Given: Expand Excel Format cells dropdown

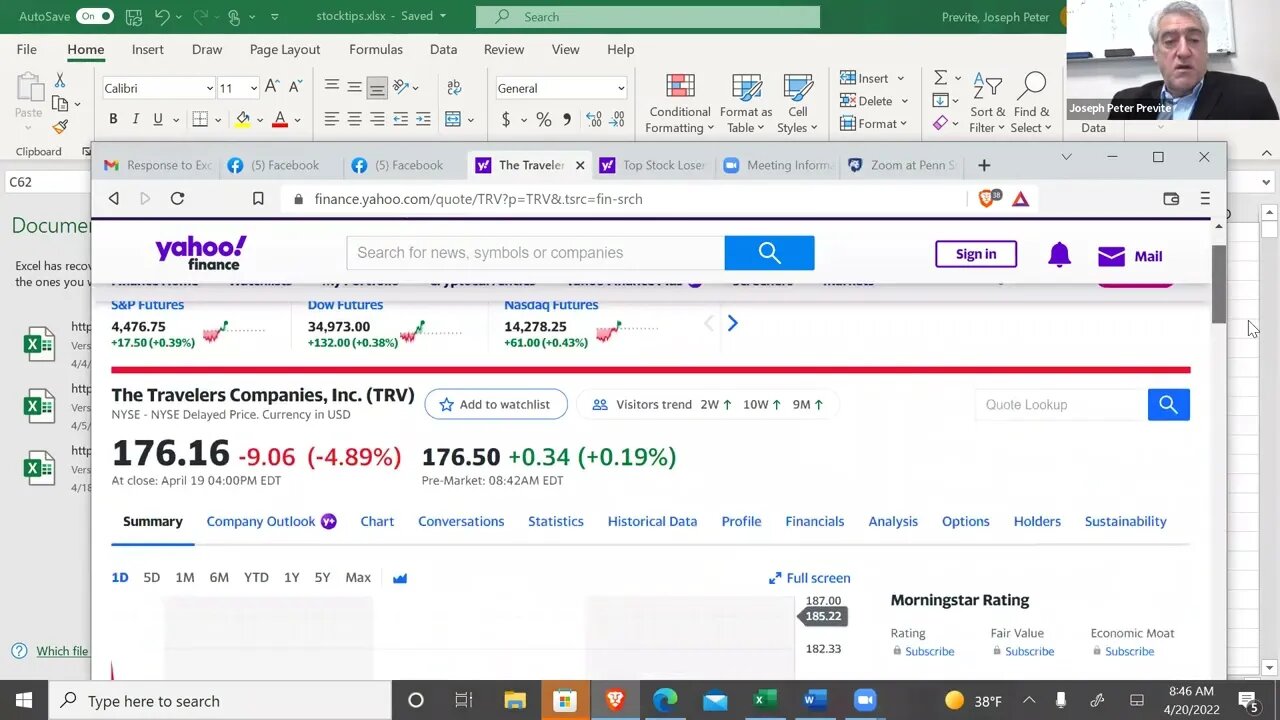Looking at the screenshot, I should click(903, 124).
